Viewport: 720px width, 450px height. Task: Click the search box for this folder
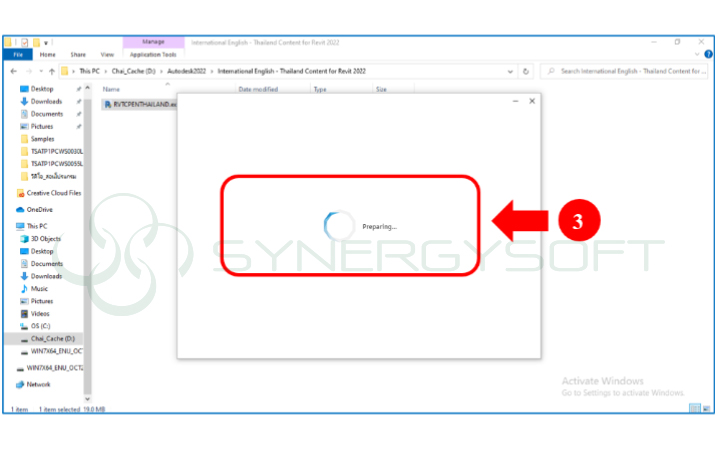(630, 72)
